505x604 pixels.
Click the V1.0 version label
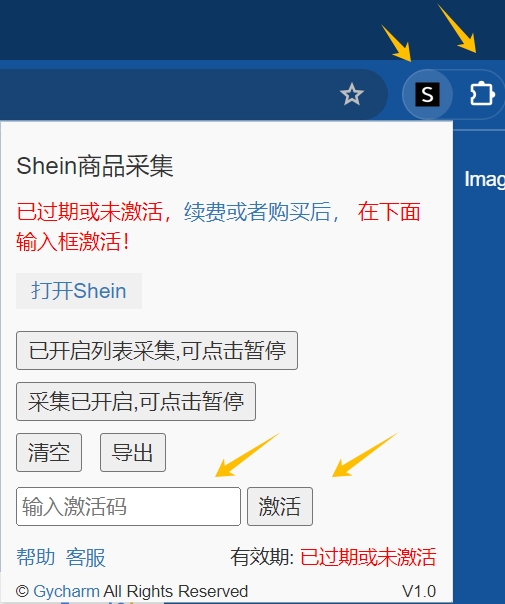[x=419, y=591]
